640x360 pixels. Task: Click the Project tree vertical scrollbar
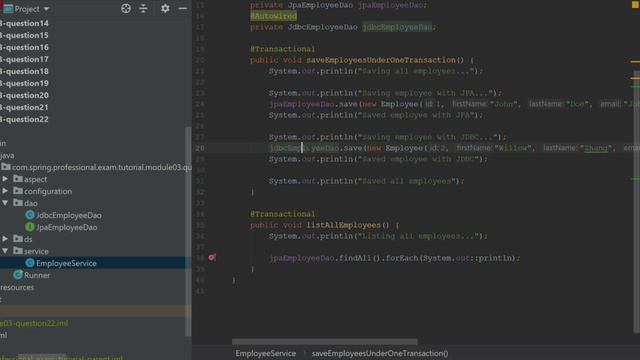point(188,231)
